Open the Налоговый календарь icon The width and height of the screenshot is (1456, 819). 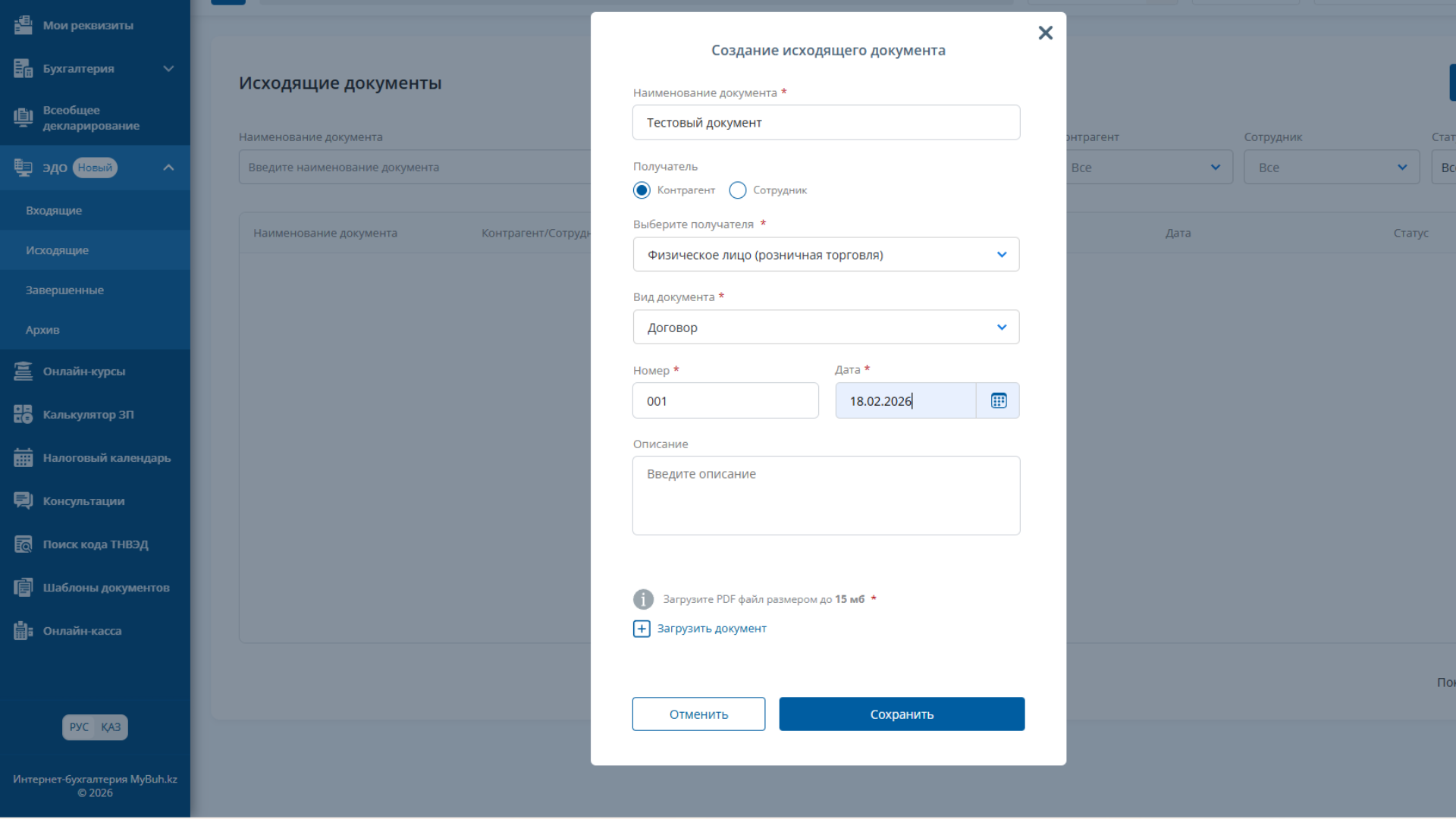click(x=23, y=458)
